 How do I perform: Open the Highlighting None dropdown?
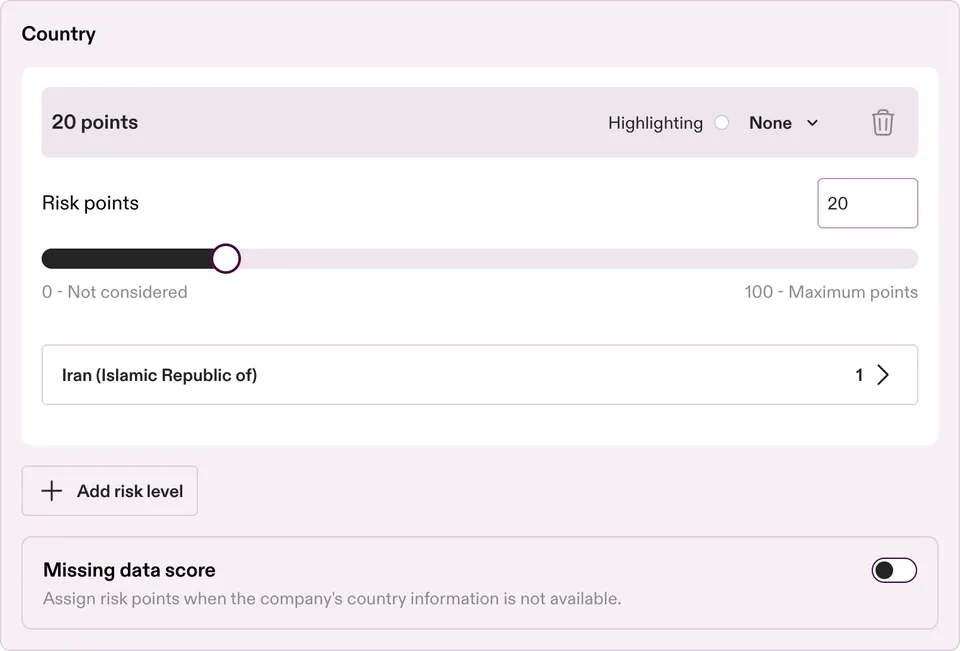(783, 123)
